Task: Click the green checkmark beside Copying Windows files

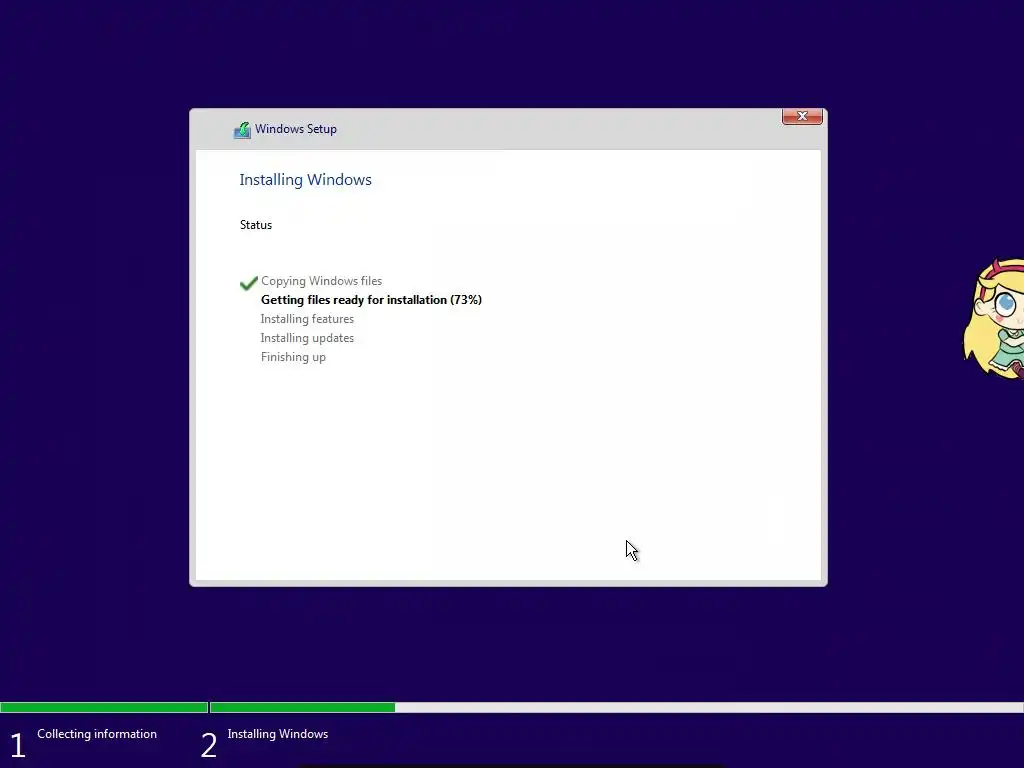Action: coord(249,283)
